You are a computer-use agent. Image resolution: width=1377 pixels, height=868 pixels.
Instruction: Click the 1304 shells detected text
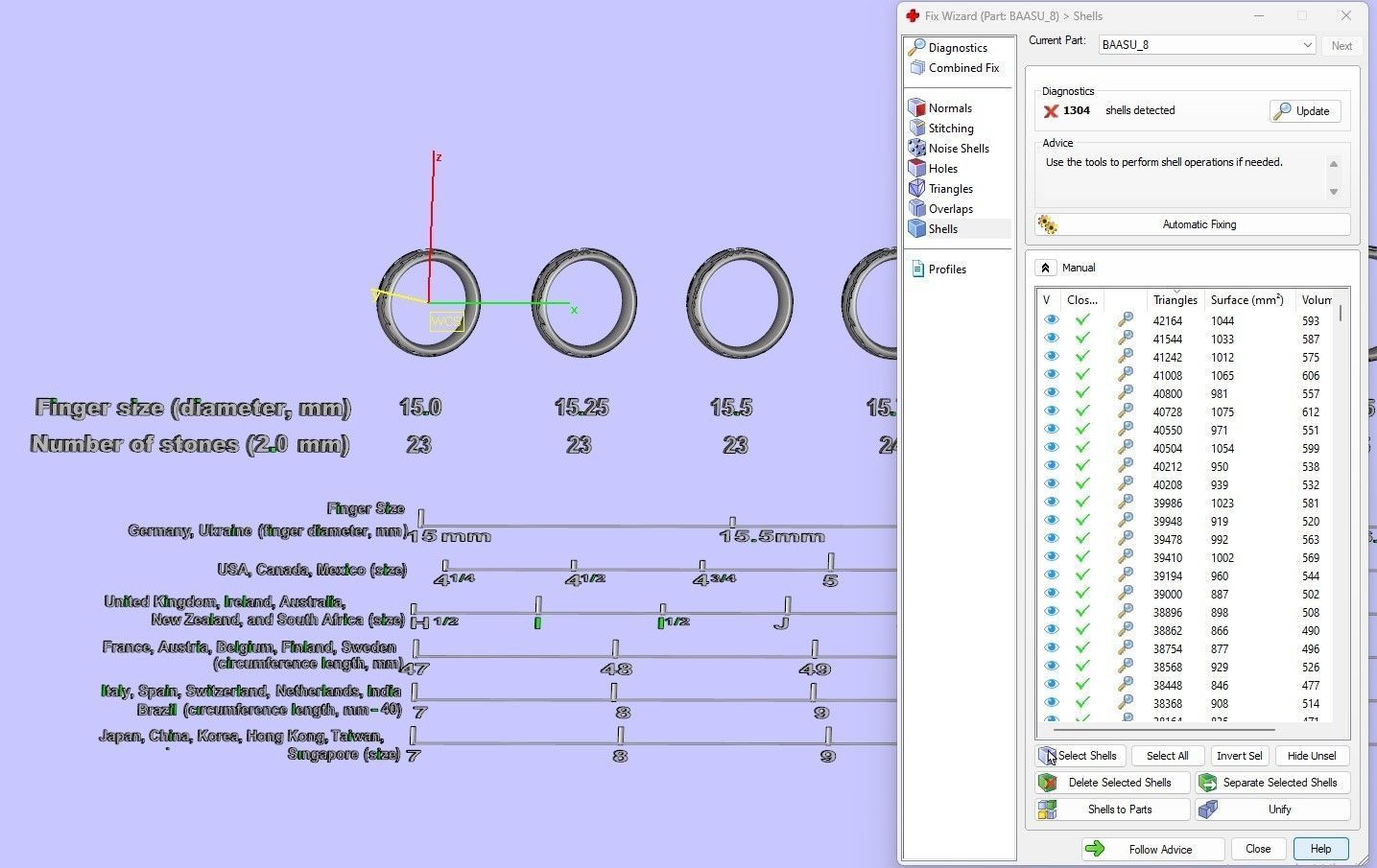[1119, 110]
